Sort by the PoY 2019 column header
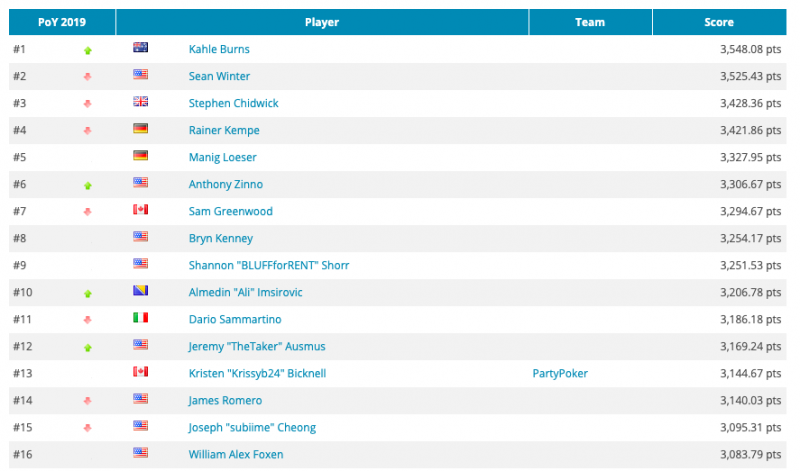800x471 pixels. [62, 22]
